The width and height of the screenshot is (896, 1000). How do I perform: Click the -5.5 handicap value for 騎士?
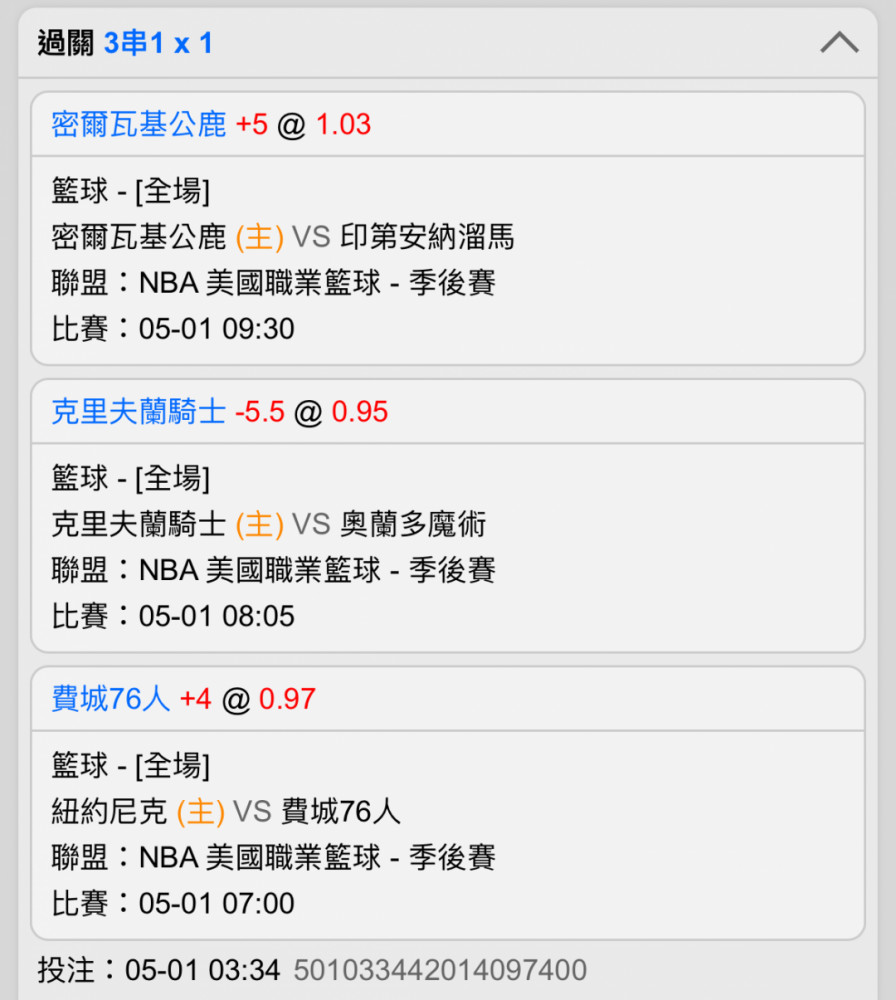tap(260, 412)
